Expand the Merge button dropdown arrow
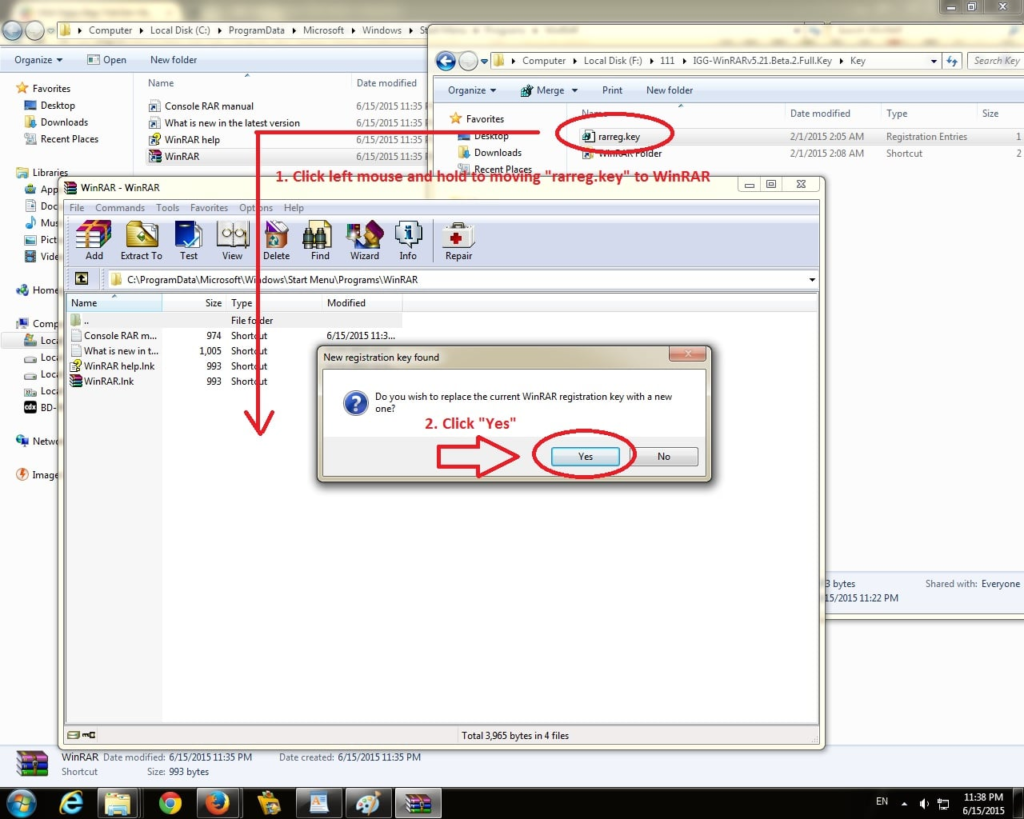This screenshot has height=819, width=1024. coord(574,90)
